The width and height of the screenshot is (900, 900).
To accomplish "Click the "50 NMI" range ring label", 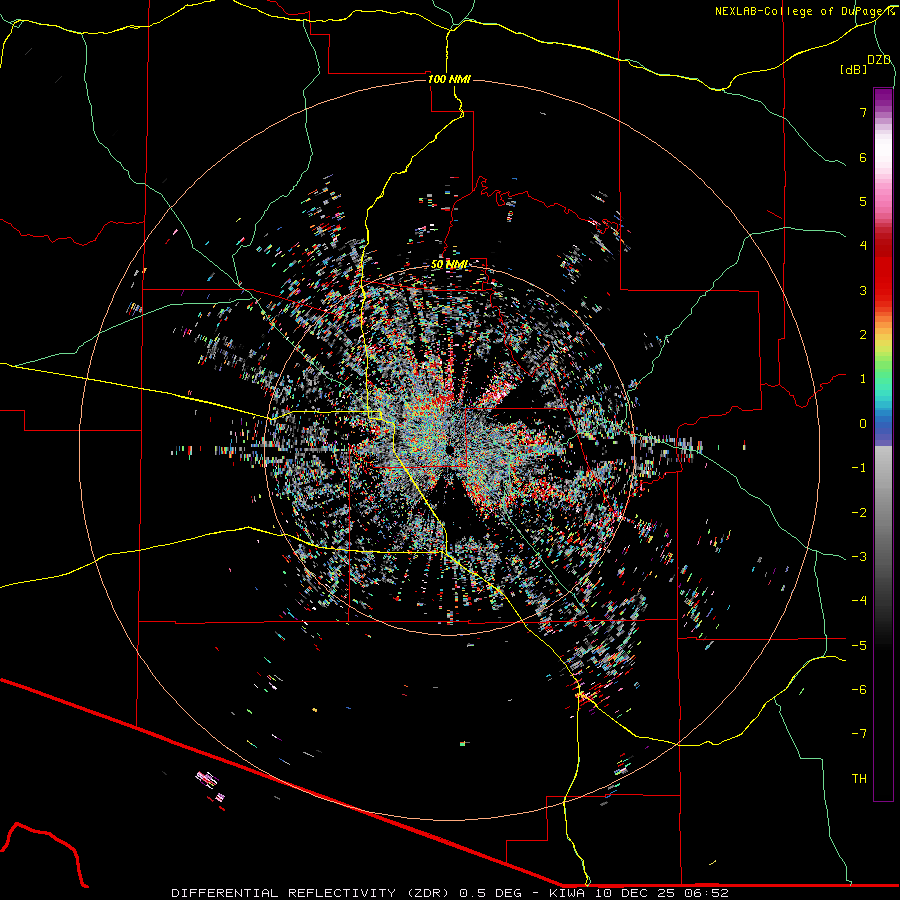I will [x=449, y=265].
